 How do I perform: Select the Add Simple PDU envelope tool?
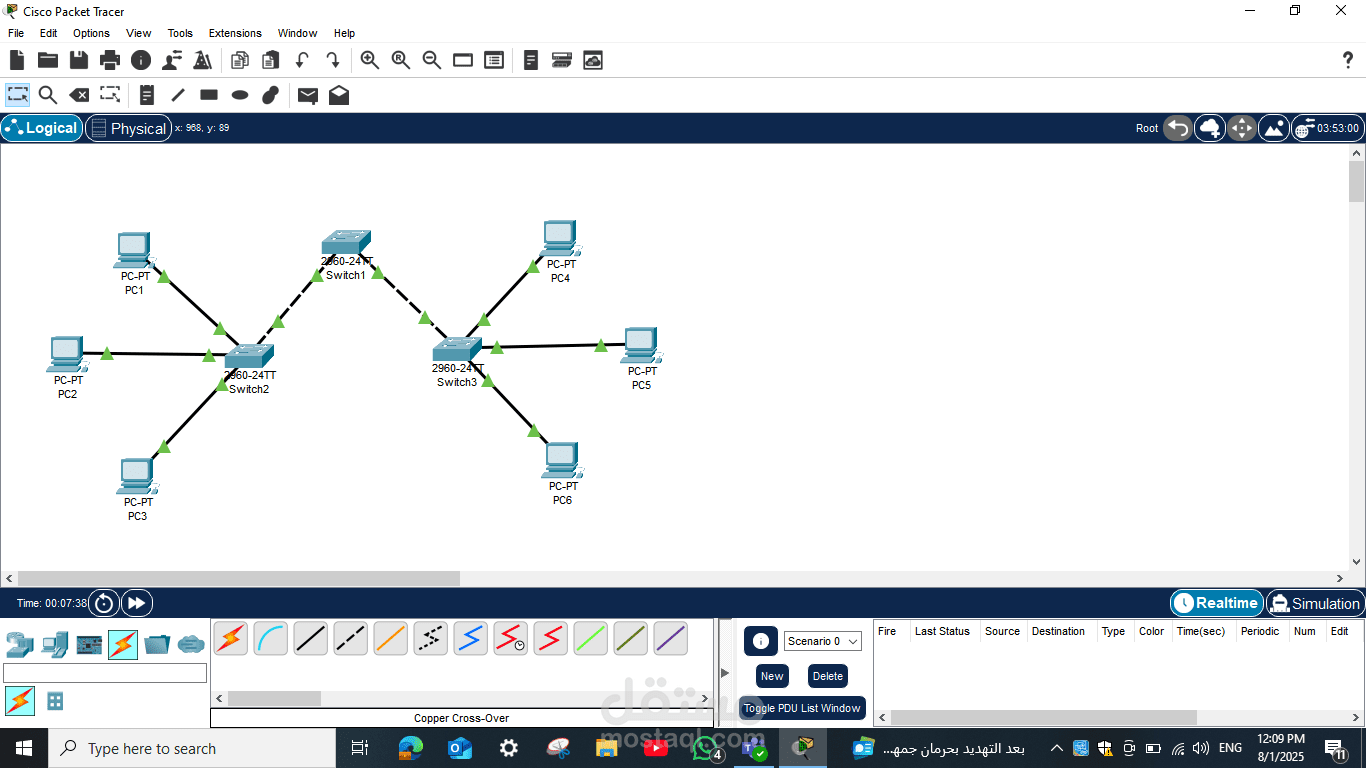point(307,95)
